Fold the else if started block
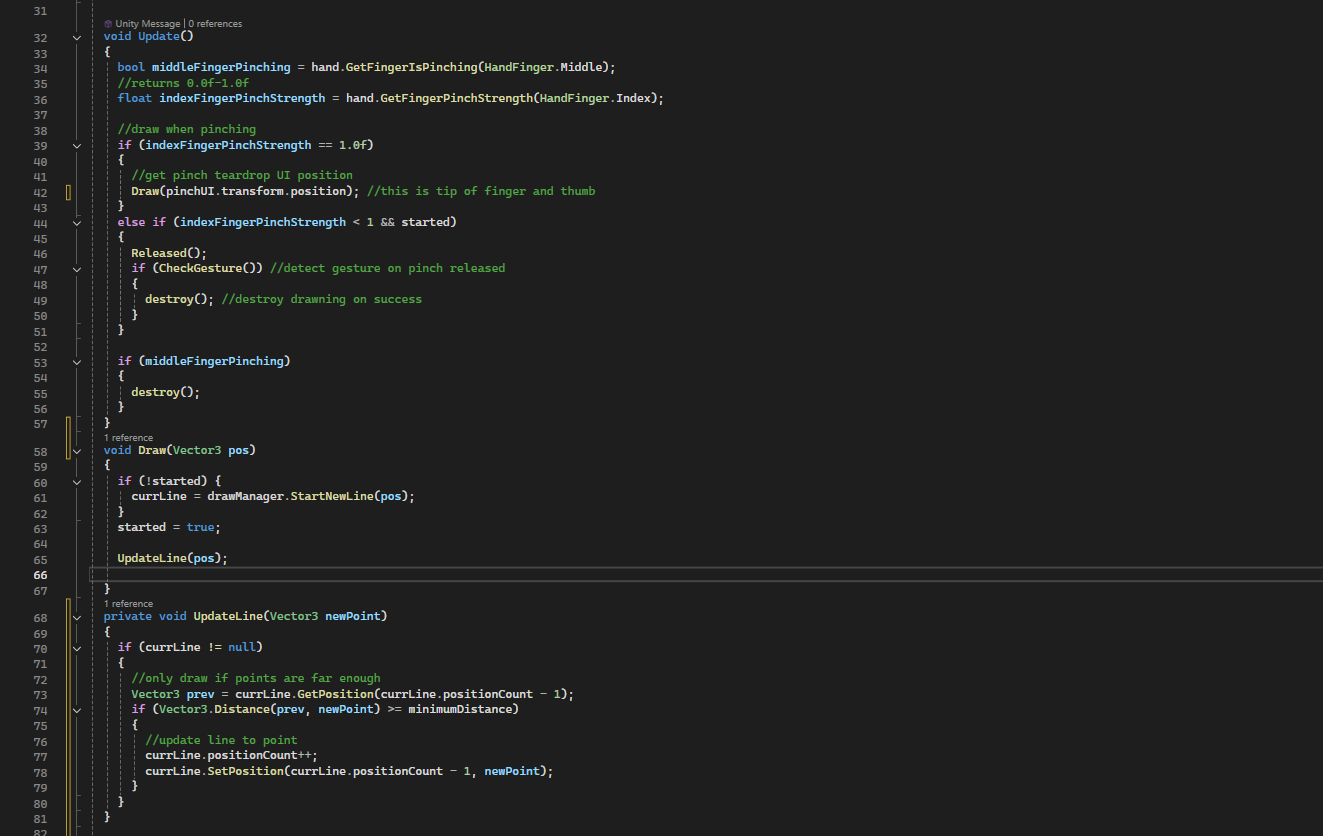Viewport: 1323px width, 836px height. (x=77, y=223)
